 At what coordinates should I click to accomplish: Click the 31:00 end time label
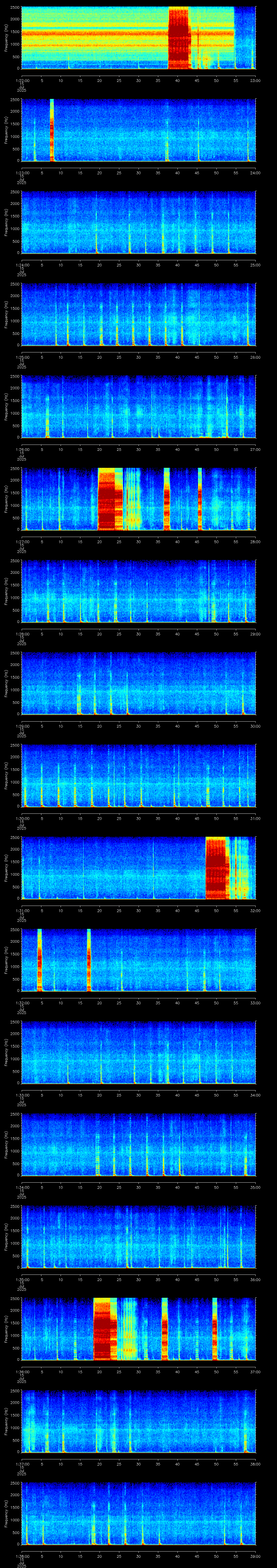pyautogui.click(x=256, y=819)
